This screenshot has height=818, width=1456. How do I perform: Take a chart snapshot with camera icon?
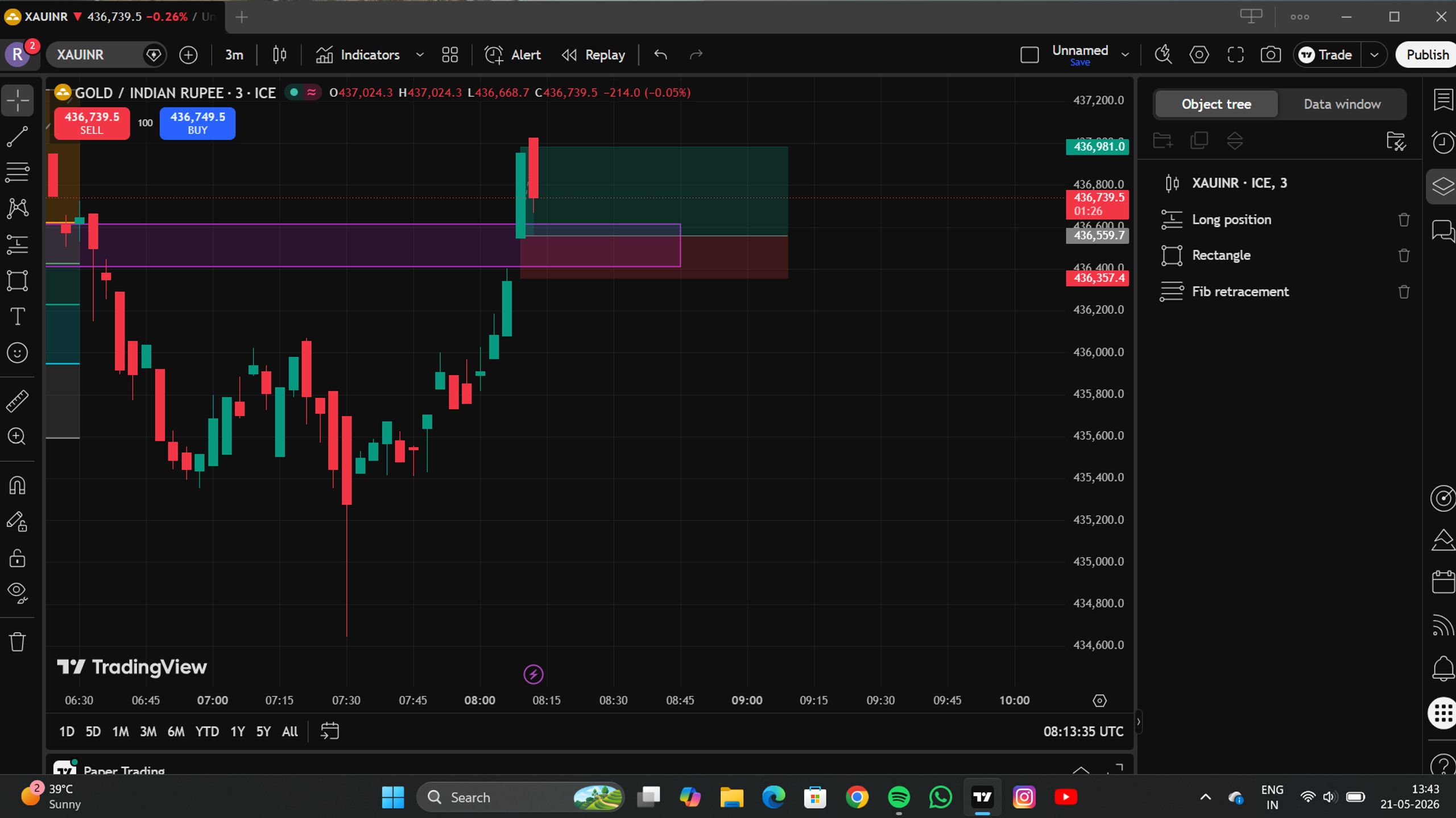pyautogui.click(x=1271, y=55)
